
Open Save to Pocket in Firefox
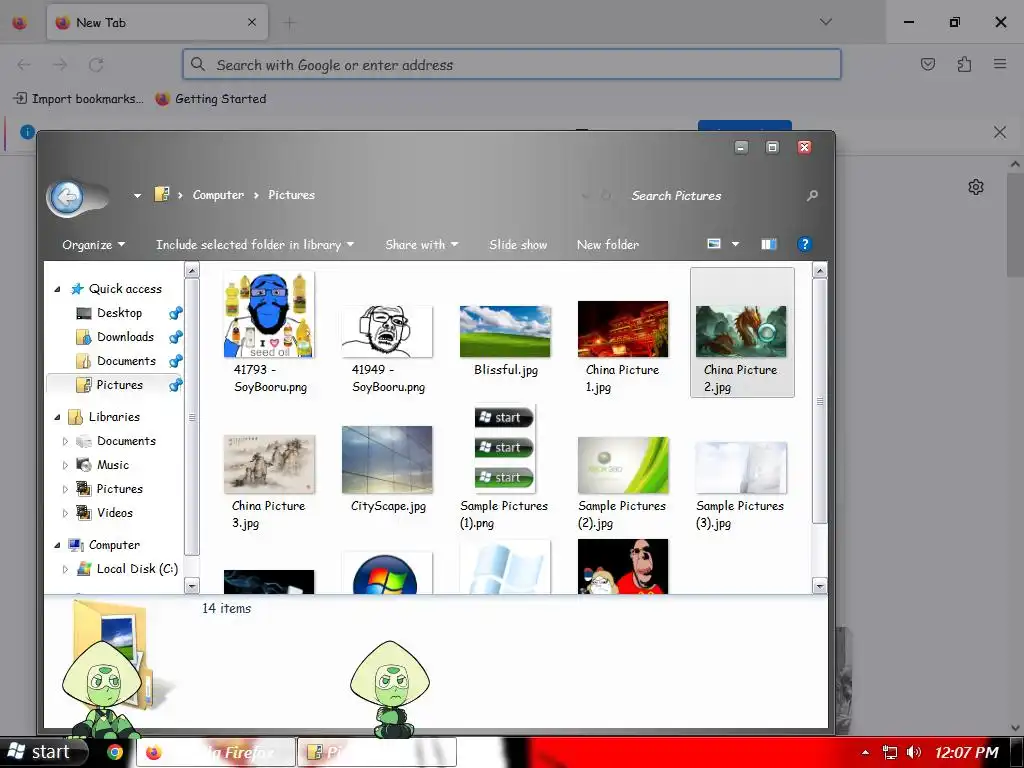[928, 64]
